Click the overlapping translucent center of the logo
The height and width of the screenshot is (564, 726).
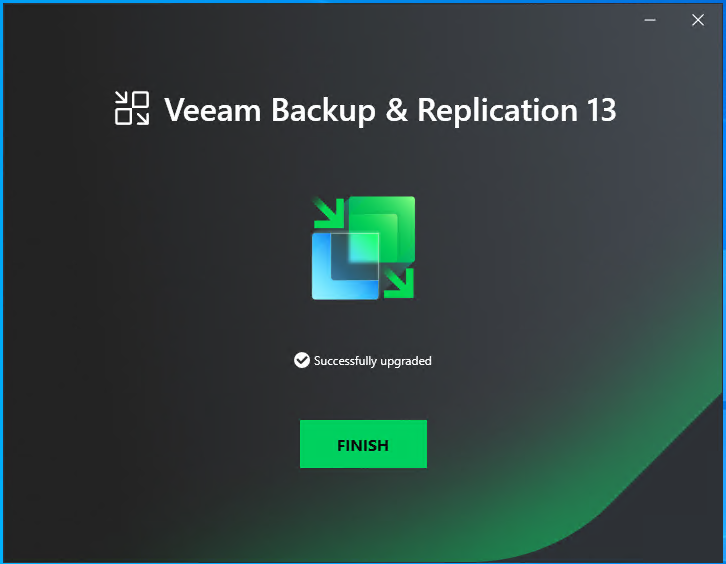tap(363, 249)
